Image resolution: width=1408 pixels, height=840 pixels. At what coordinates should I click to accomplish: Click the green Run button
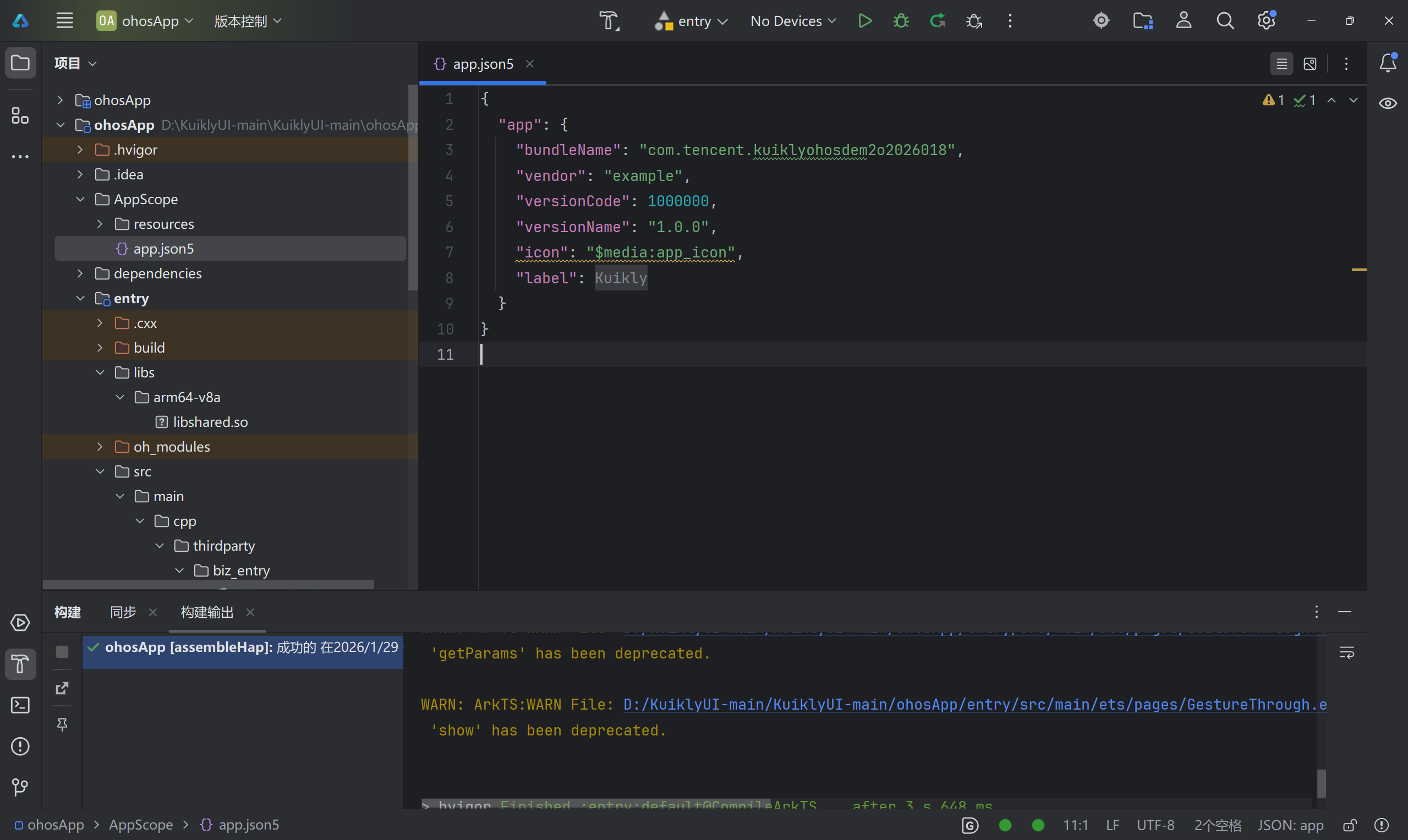pyautogui.click(x=864, y=21)
